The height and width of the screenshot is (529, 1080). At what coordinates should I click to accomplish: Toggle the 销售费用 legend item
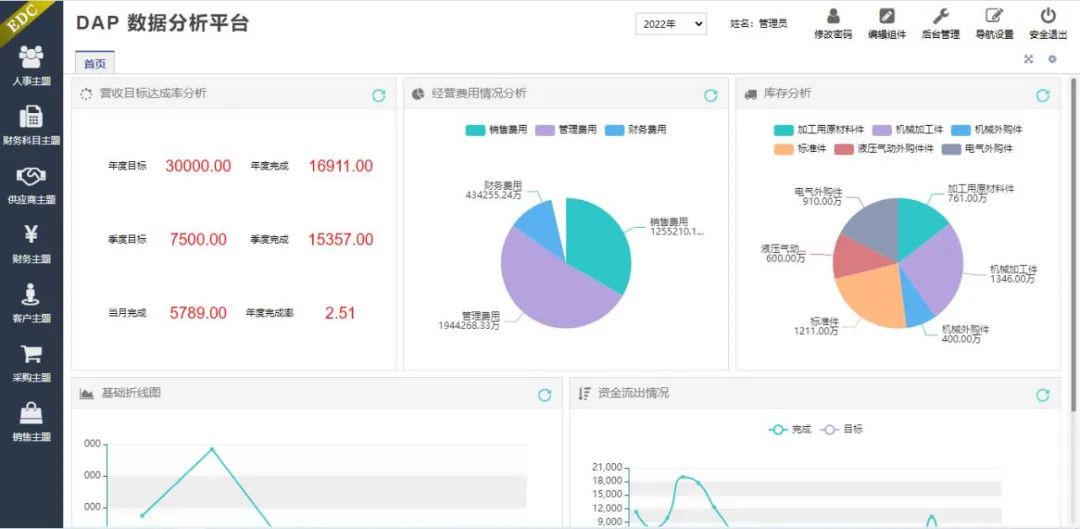[x=497, y=129]
